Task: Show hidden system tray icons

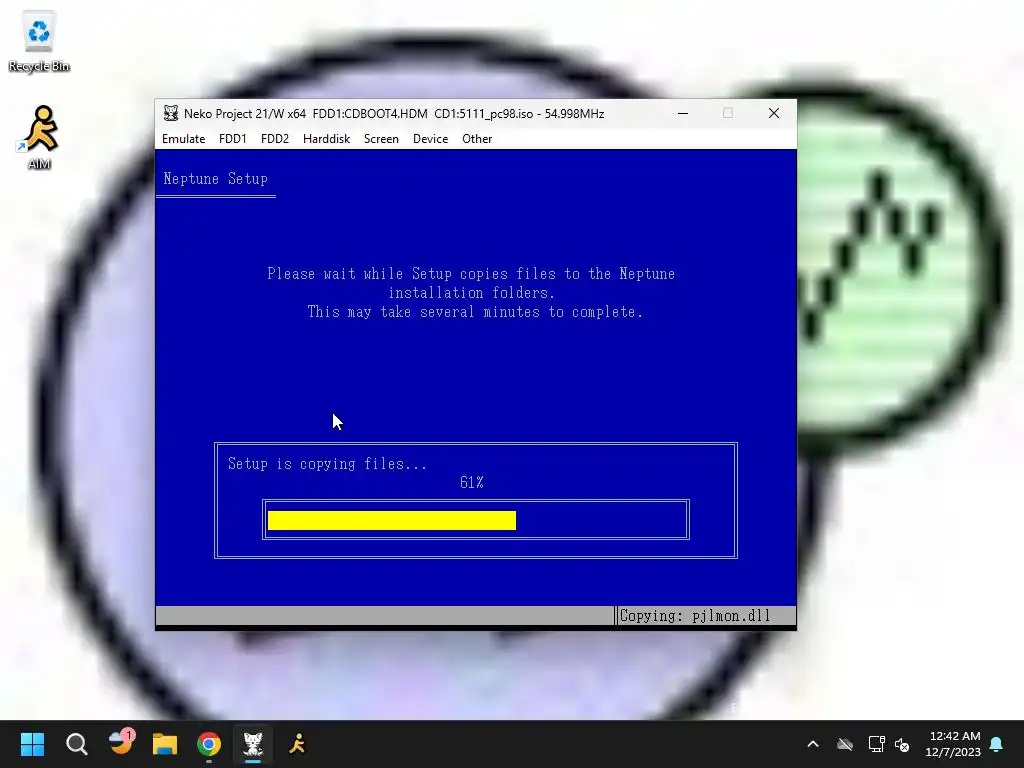Action: [x=813, y=744]
